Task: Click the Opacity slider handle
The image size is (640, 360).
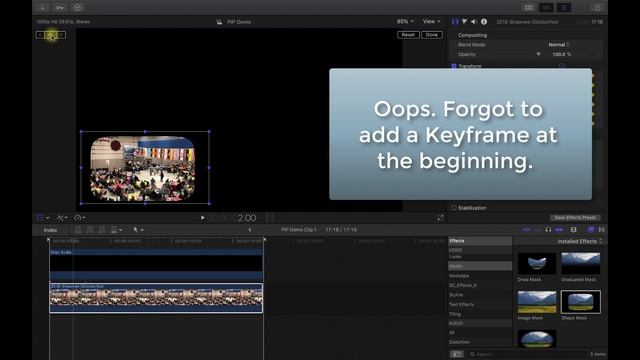Action: pos(538,54)
